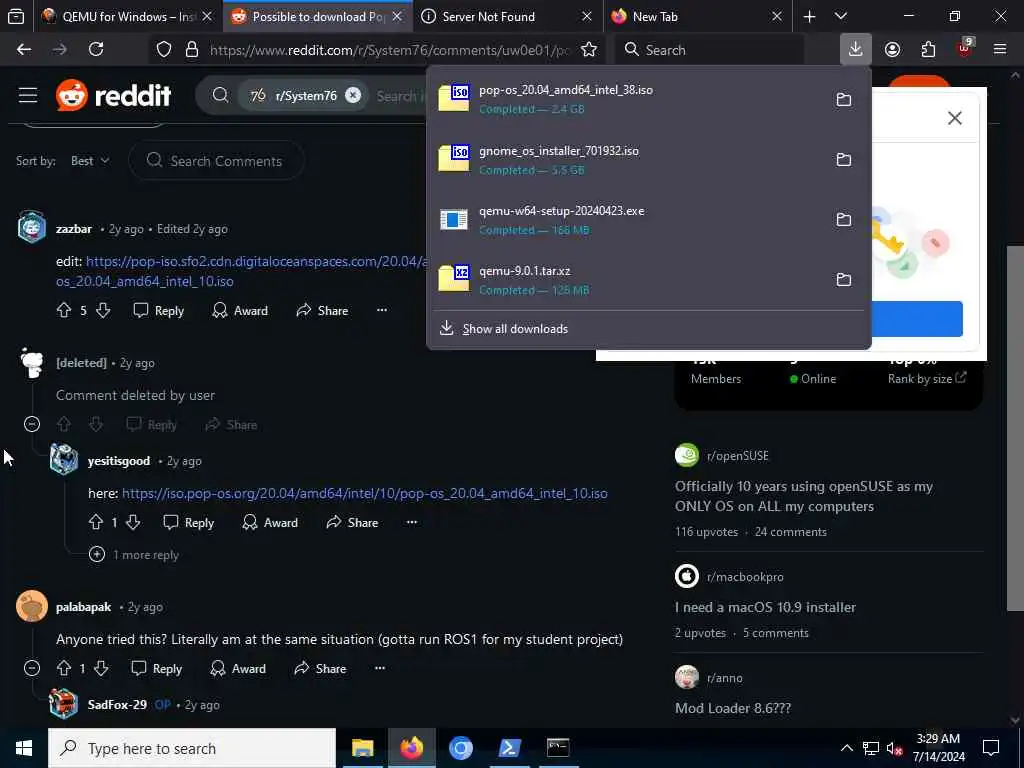Image resolution: width=1024 pixels, height=768 pixels.
Task: Open qemu-9.0.1.tar.xz download entry
Action: [628, 280]
